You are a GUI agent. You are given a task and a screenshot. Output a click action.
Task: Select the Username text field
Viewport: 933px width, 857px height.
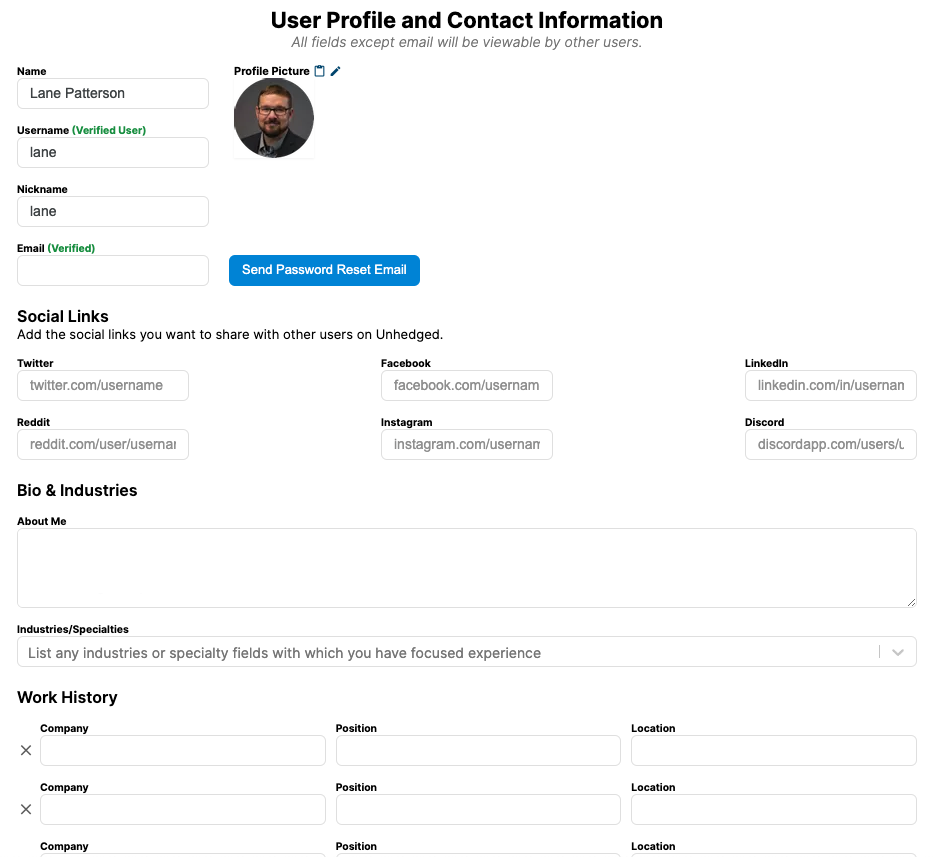(x=113, y=152)
